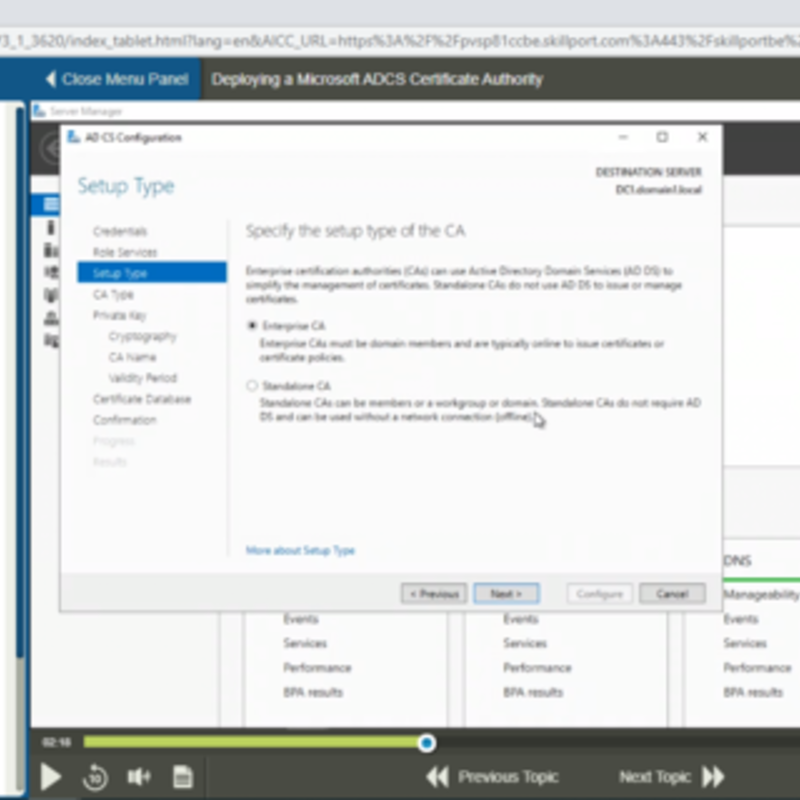Click the "Deploying a Microsoft ADCS Certificate Authority" title
This screenshot has width=800, height=800.
(377, 79)
